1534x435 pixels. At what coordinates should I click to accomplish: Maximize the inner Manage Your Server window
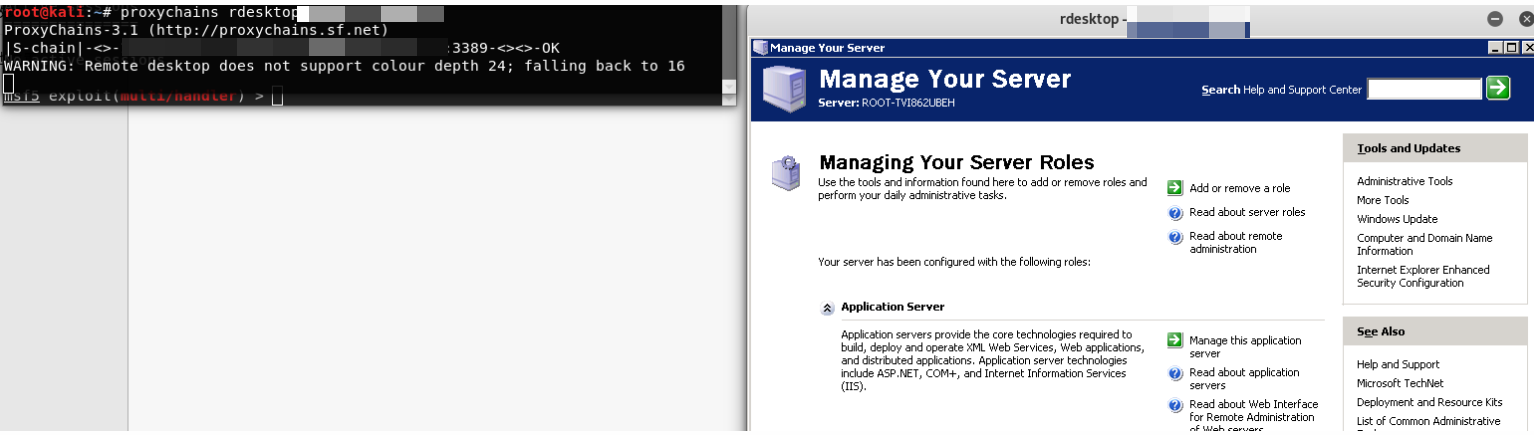tap(1510, 47)
